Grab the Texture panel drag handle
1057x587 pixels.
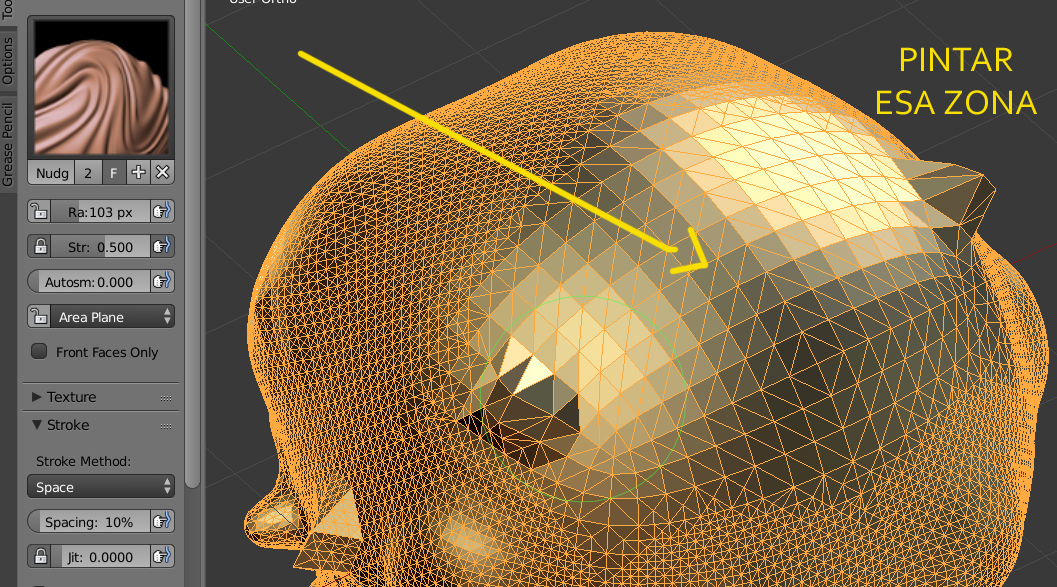(x=166, y=398)
